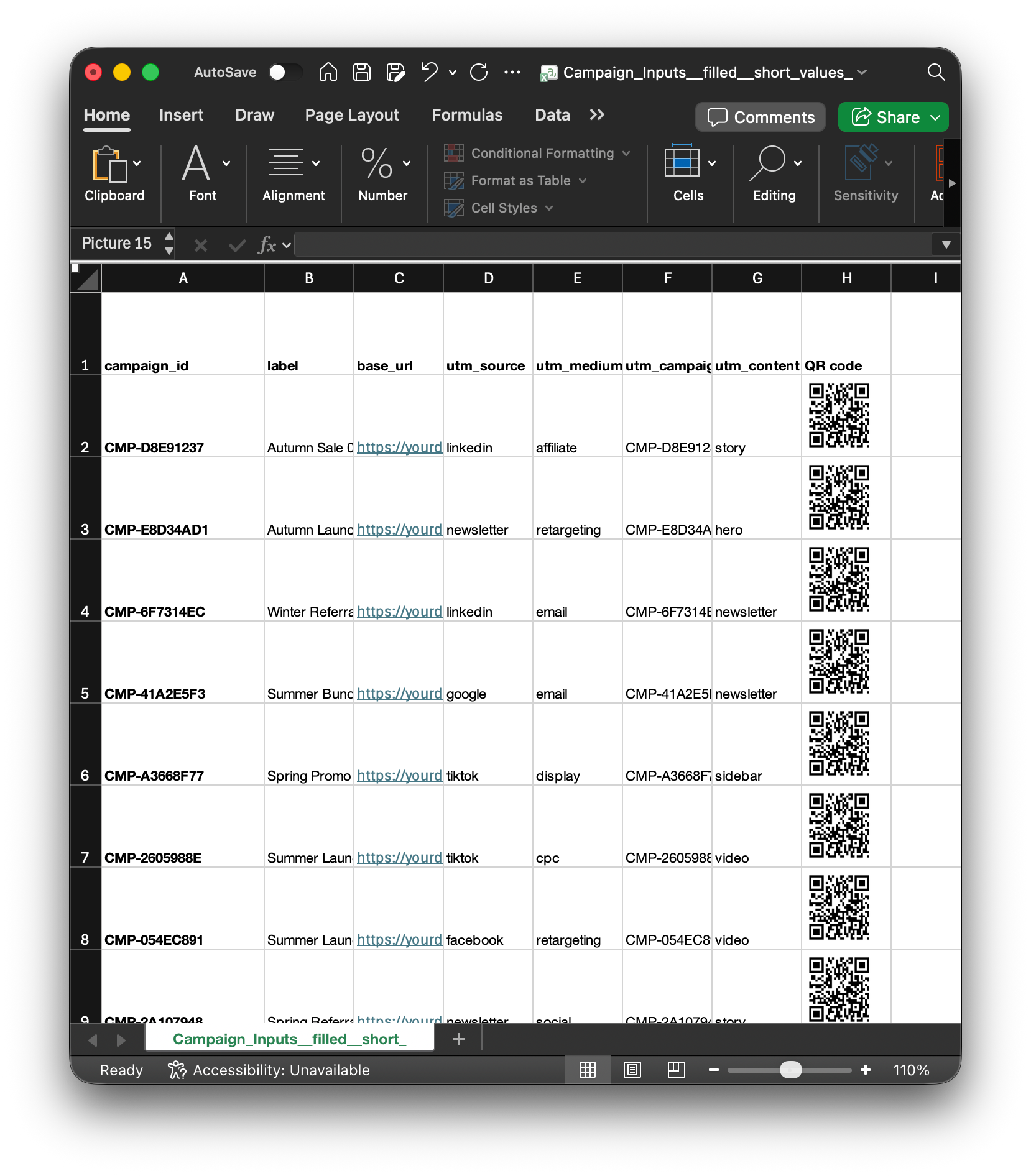Click the Comments button
1031x1176 pixels.
761,117
